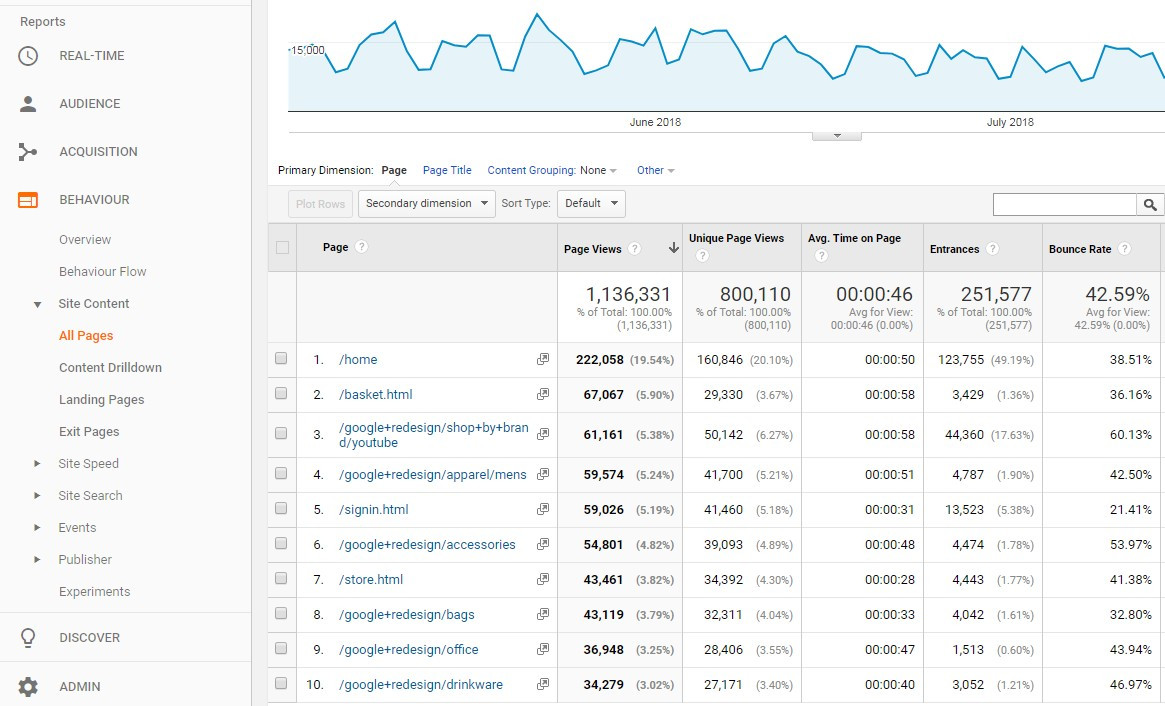Check the shop+by+brand/youtube row checkbox
This screenshot has height=706, width=1165.
click(x=281, y=433)
